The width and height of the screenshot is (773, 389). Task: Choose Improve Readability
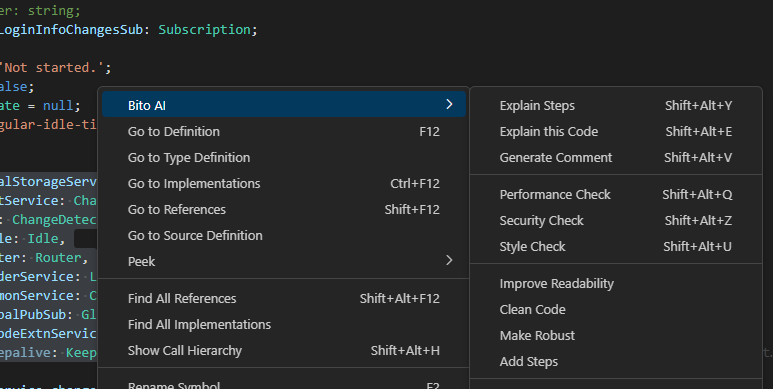pyautogui.click(x=616, y=283)
